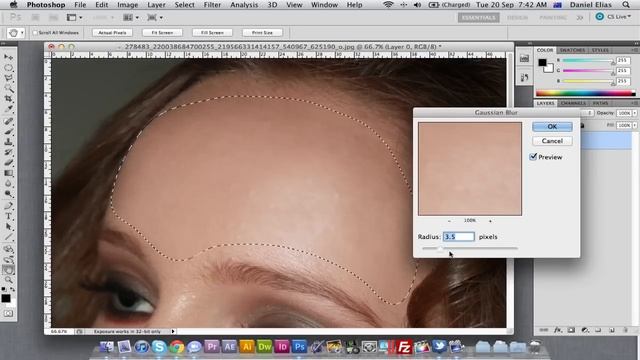The height and width of the screenshot is (360, 640).
Task: Open Spotlight search magnifier icon
Action: coord(626,5)
